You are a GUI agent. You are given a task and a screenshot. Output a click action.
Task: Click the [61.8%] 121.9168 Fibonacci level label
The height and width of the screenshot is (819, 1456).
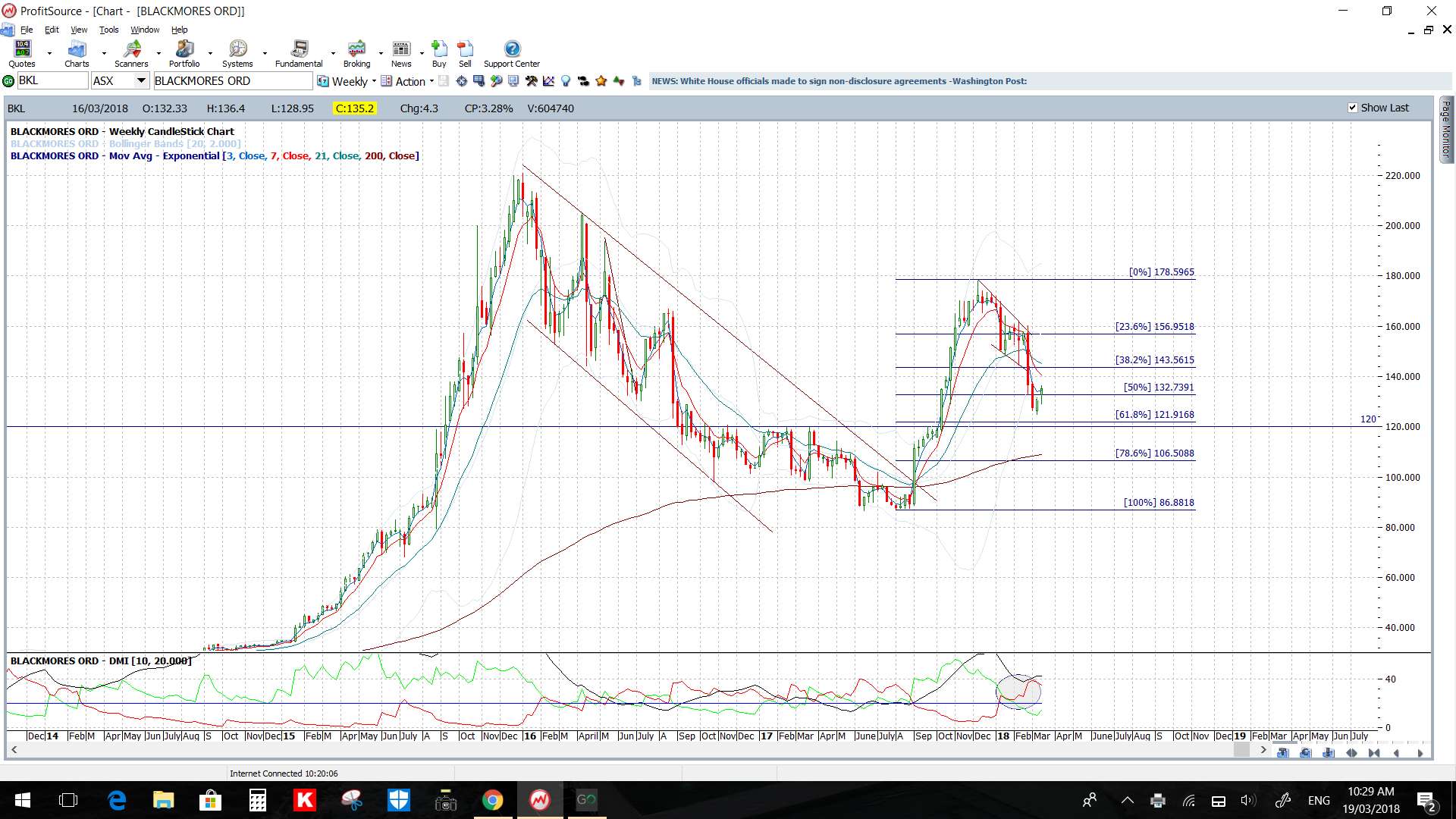pos(1154,415)
